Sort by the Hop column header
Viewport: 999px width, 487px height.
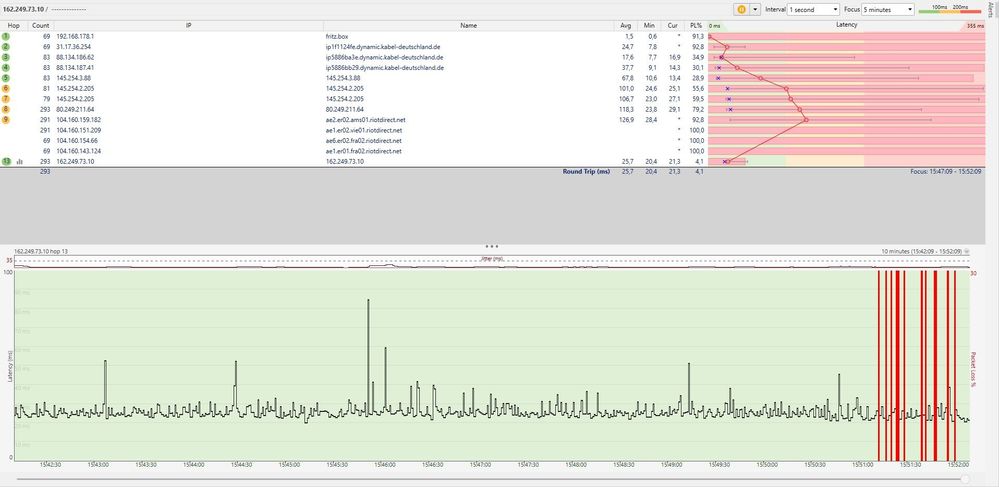click(x=13, y=25)
